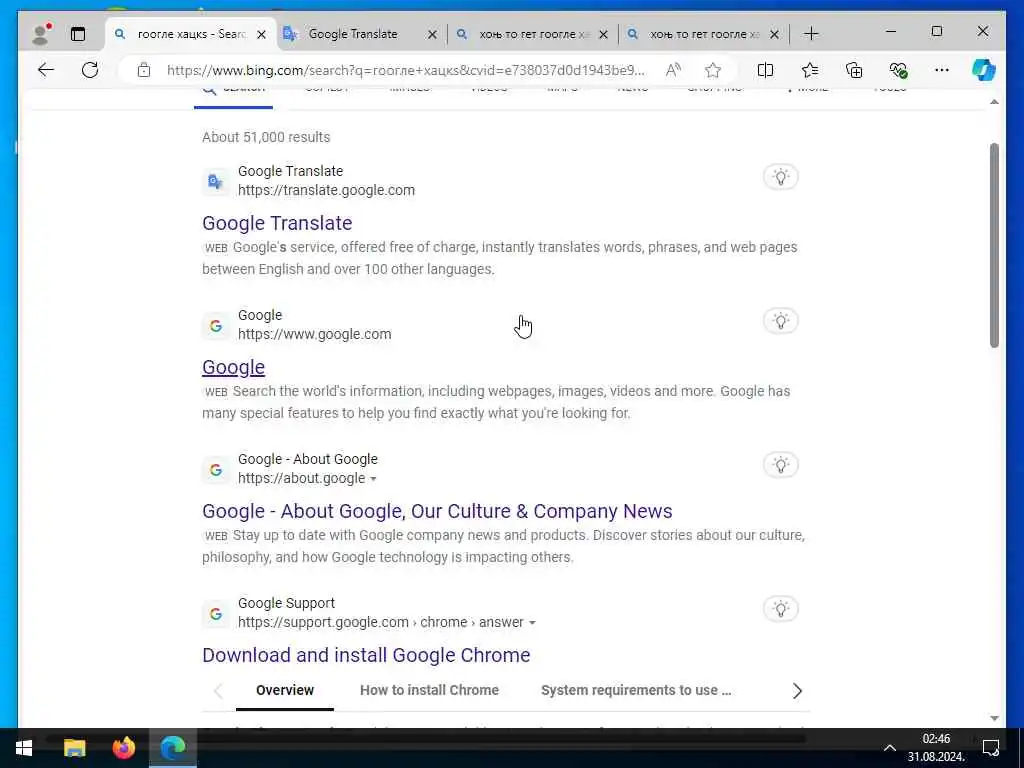Open the Edge profile icon
The width and height of the screenshot is (1024, 768).
42,33
